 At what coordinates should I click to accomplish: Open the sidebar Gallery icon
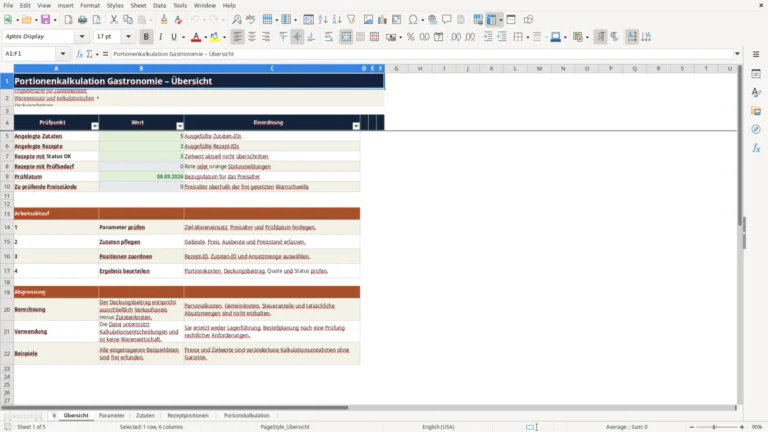point(756,111)
